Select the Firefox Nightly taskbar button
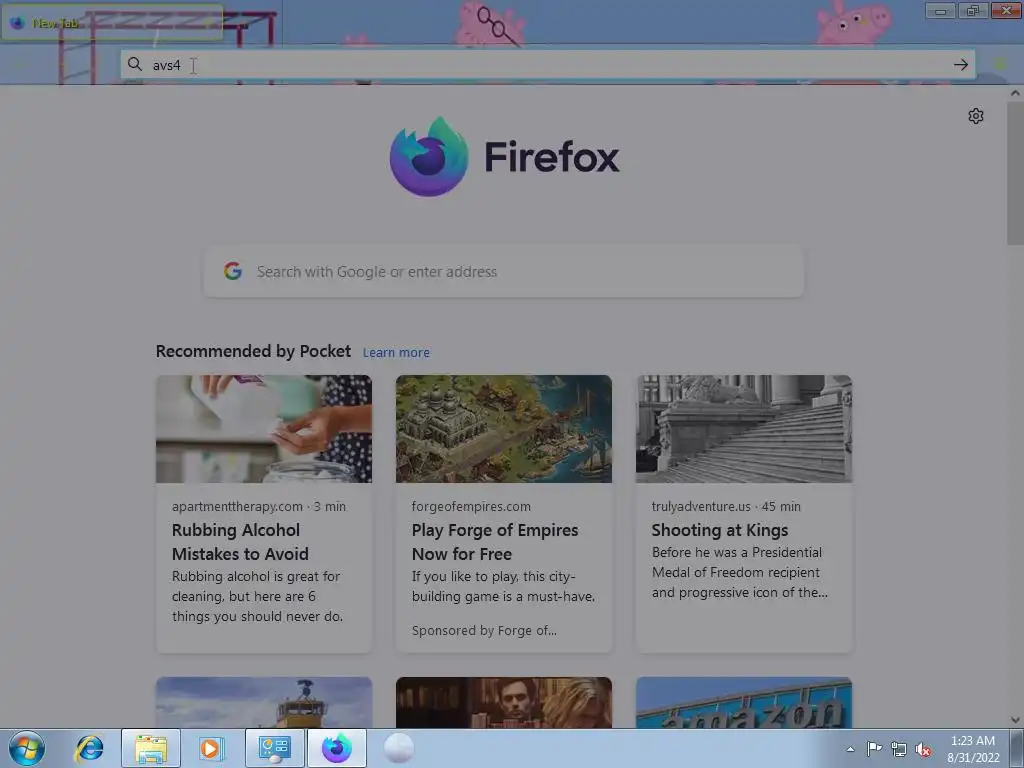The height and width of the screenshot is (768, 1024). tap(336, 748)
